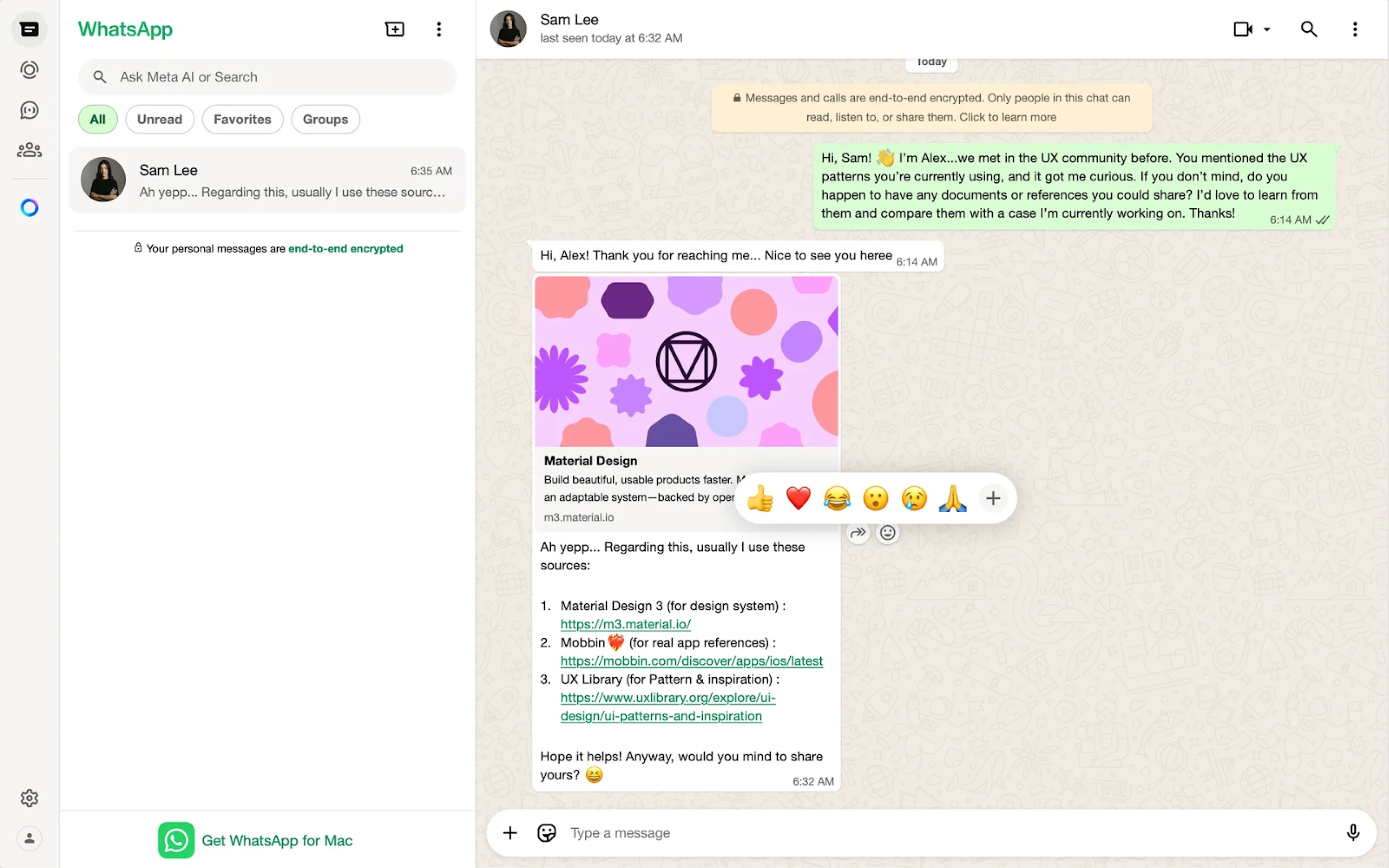Switch to the Unread chat filter
The image size is (1389, 868).
coord(160,119)
